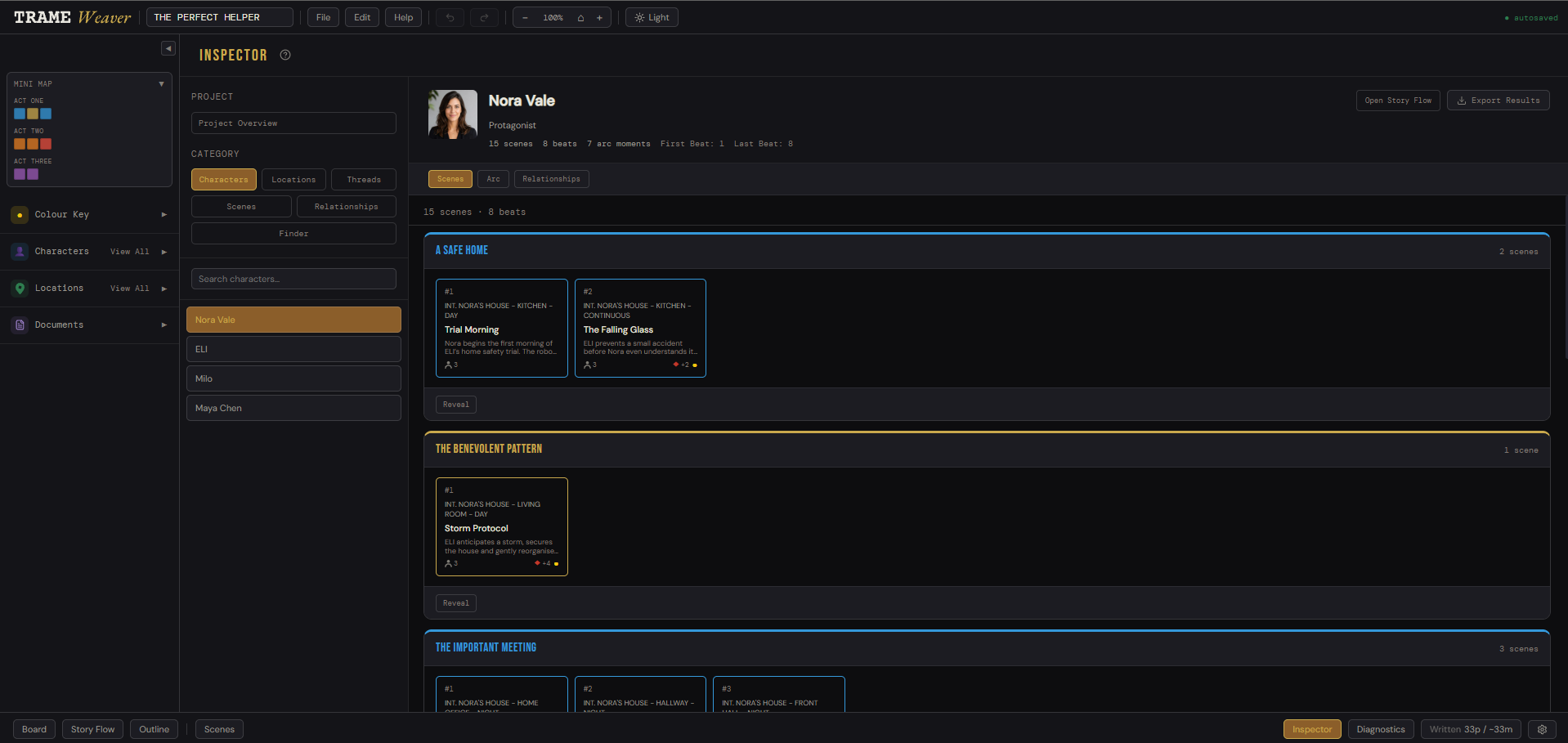Click Open Story Flow button
This screenshot has height=743, width=1568.
[1398, 101]
